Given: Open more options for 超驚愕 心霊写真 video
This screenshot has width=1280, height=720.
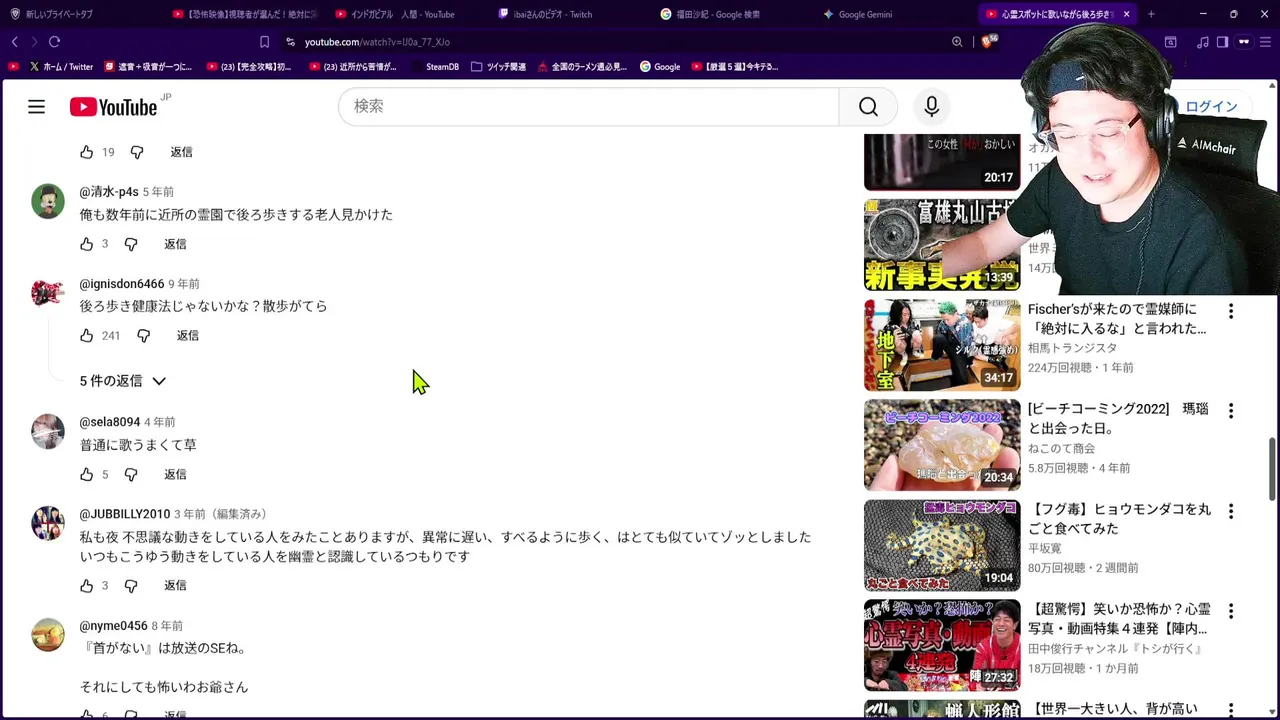Looking at the screenshot, I should 1231,611.
